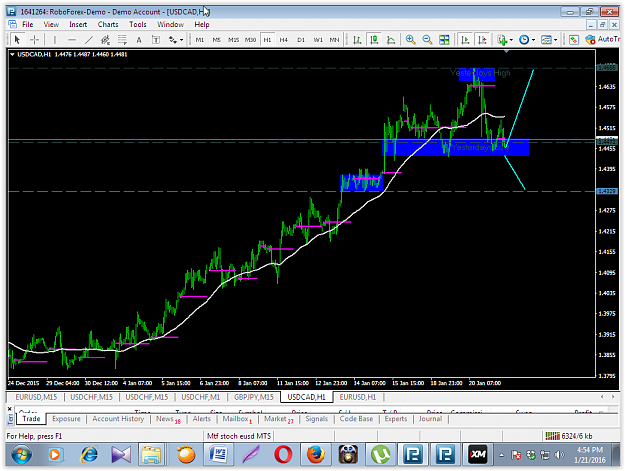Click the Windows Start button

click(21, 455)
